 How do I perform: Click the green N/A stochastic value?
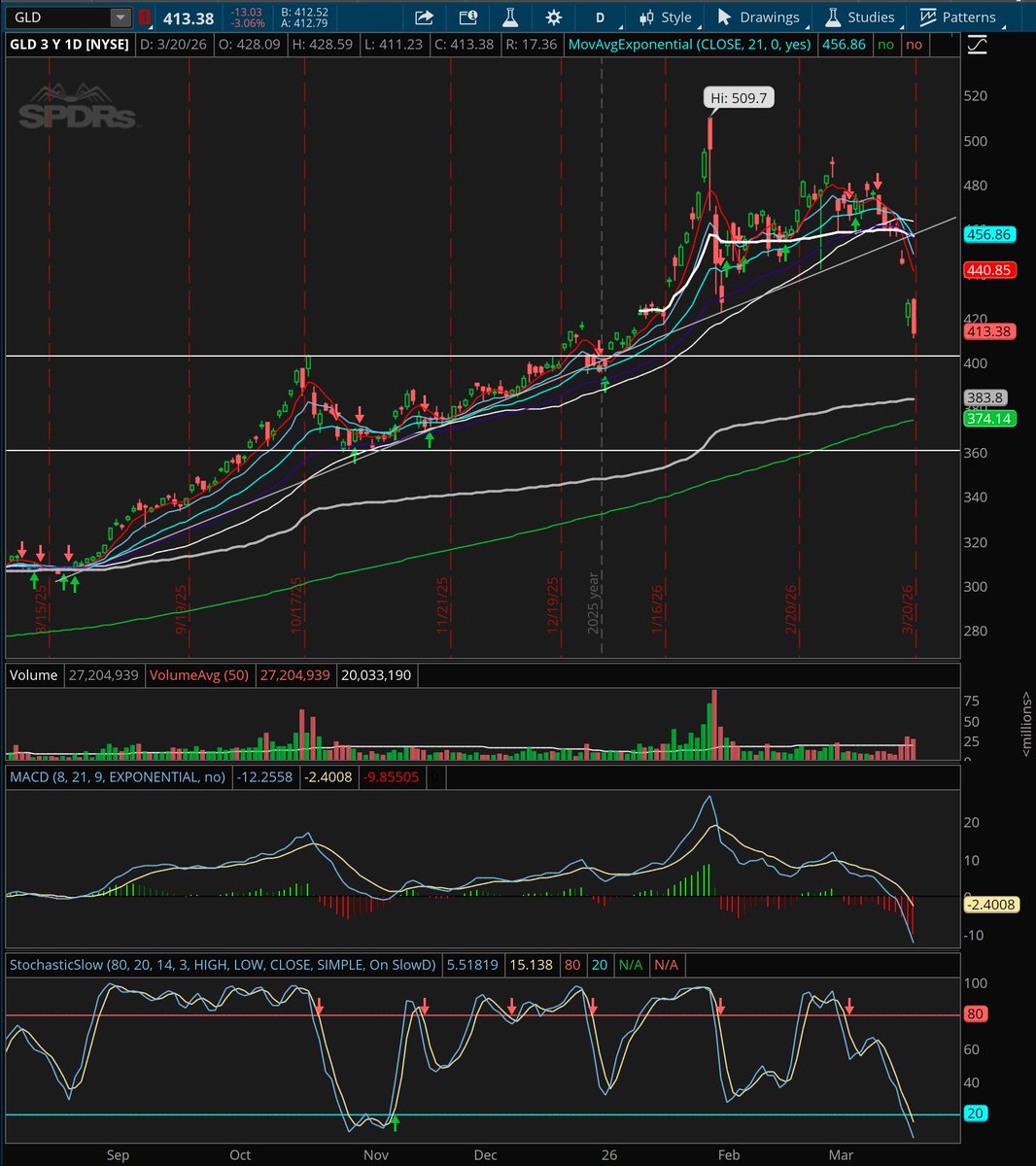click(x=631, y=965)
